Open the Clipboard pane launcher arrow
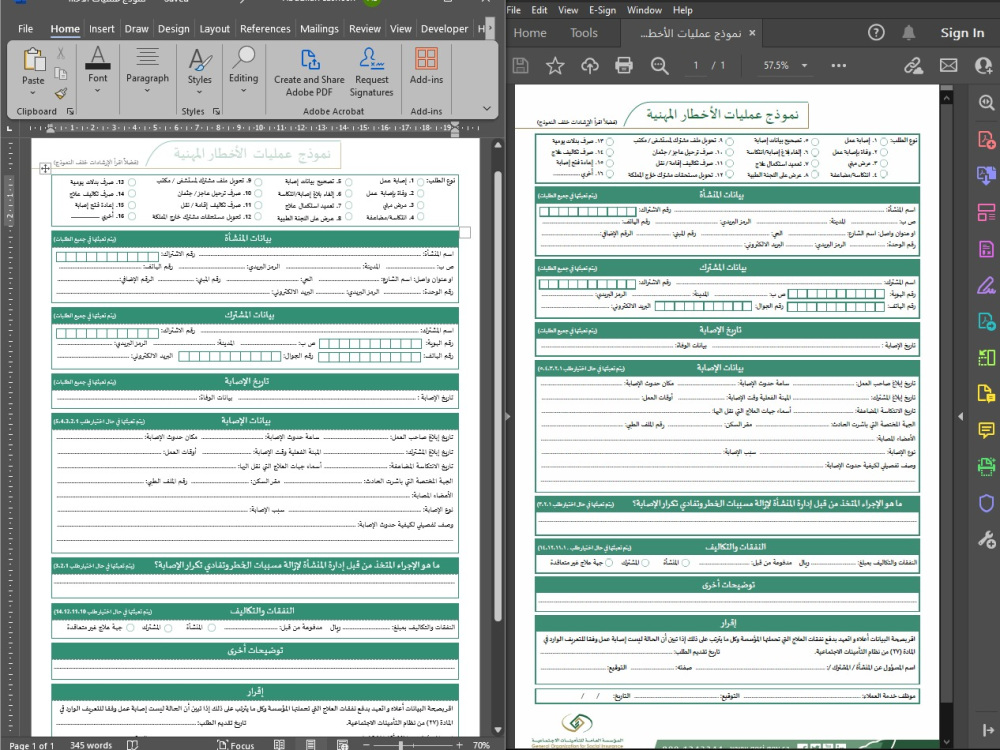 point(70,111)
